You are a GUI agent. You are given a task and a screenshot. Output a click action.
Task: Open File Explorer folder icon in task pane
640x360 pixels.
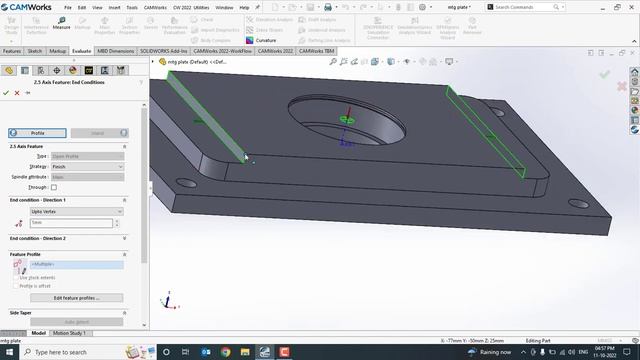click(x=634, y=91)
